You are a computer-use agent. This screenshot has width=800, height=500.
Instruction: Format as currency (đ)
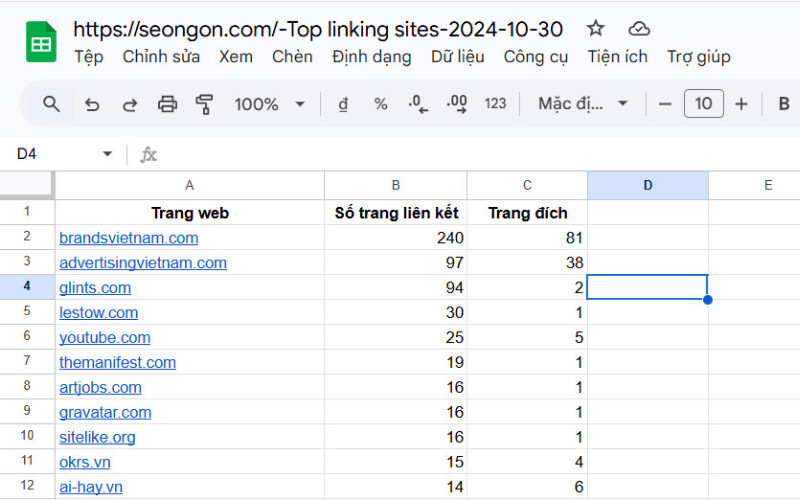point(343,104)
